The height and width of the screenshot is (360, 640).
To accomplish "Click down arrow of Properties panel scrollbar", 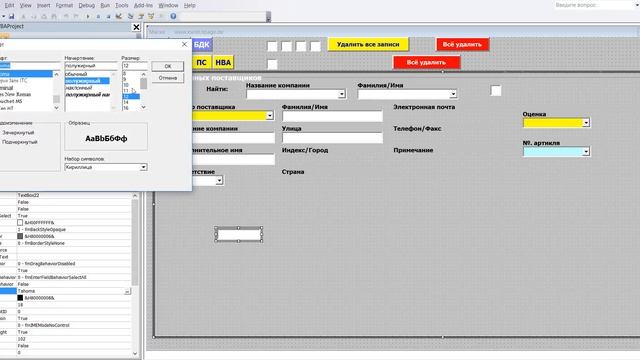I will coord(135,353).
